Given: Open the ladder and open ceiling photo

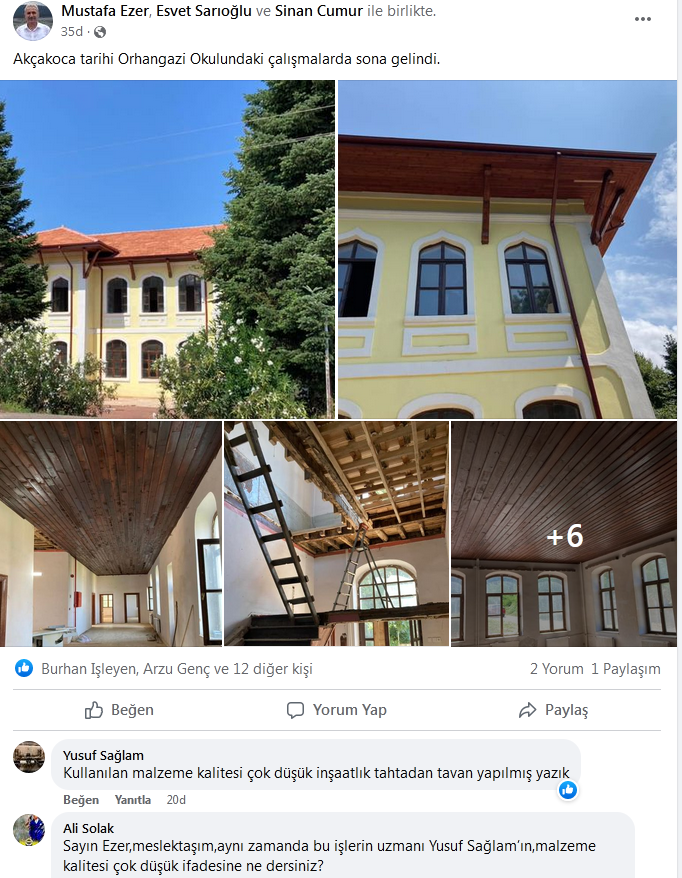Looking at the screenshot, I should pyautogui.click(x=337, y=534).
